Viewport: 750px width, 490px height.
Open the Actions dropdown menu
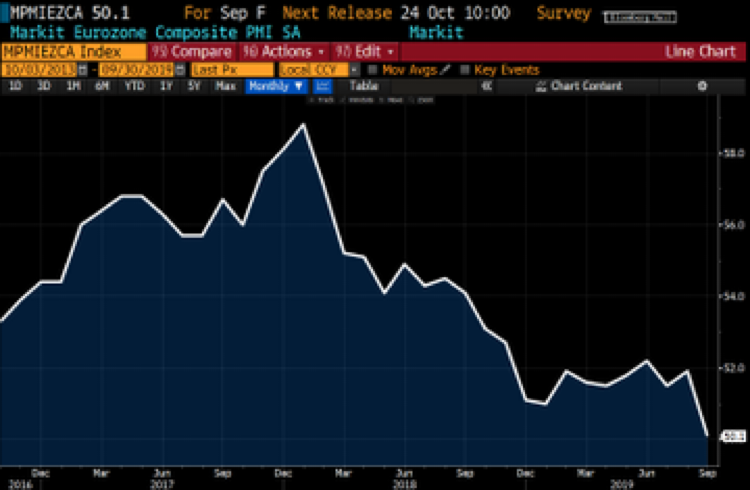click(290, 51)
